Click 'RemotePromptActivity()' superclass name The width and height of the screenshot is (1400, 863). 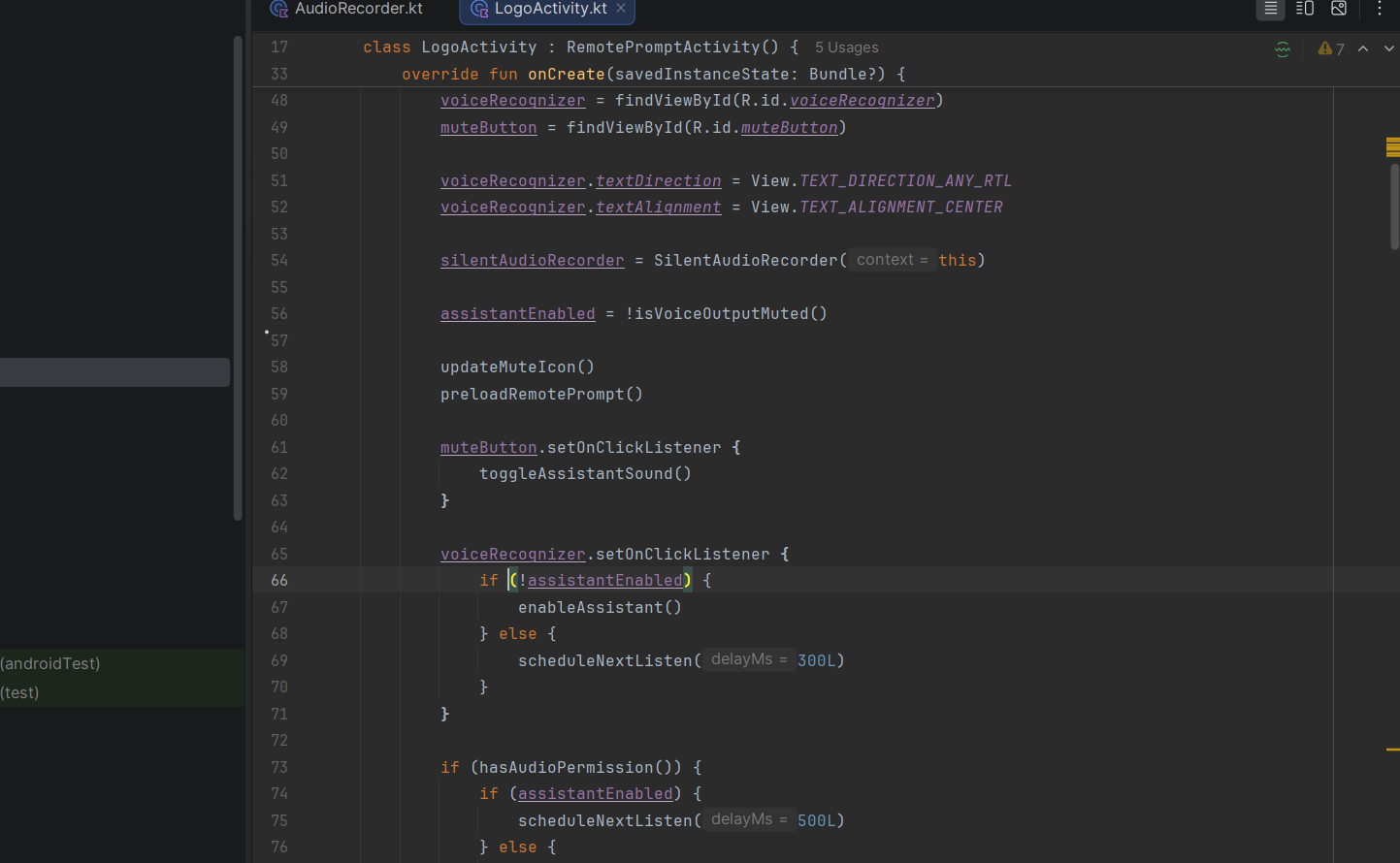[672, 48]
